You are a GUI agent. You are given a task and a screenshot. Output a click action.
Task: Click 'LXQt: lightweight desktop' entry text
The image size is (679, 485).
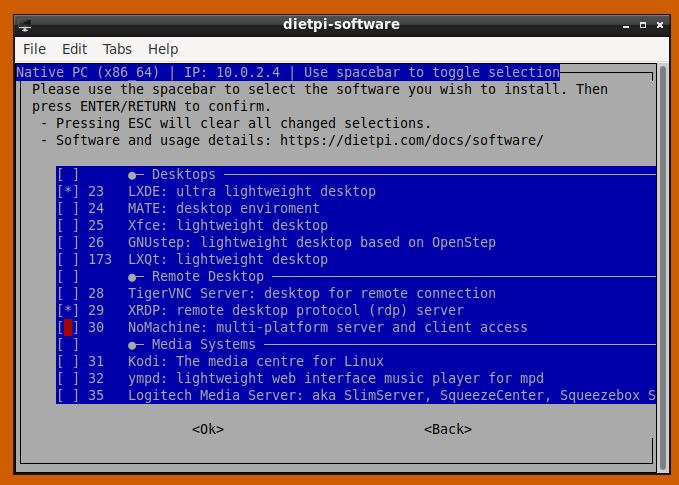(228, 259)
